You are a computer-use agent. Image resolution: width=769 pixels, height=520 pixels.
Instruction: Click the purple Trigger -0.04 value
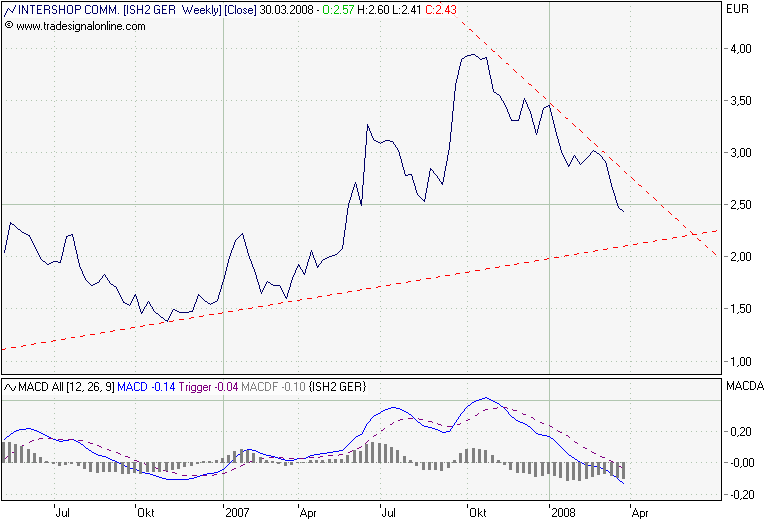208,387
